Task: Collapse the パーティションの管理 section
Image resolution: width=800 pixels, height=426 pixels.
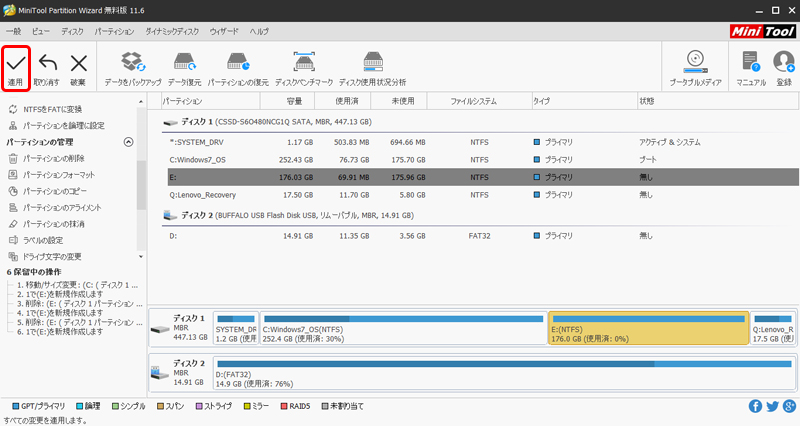Action: click(129, 142)
